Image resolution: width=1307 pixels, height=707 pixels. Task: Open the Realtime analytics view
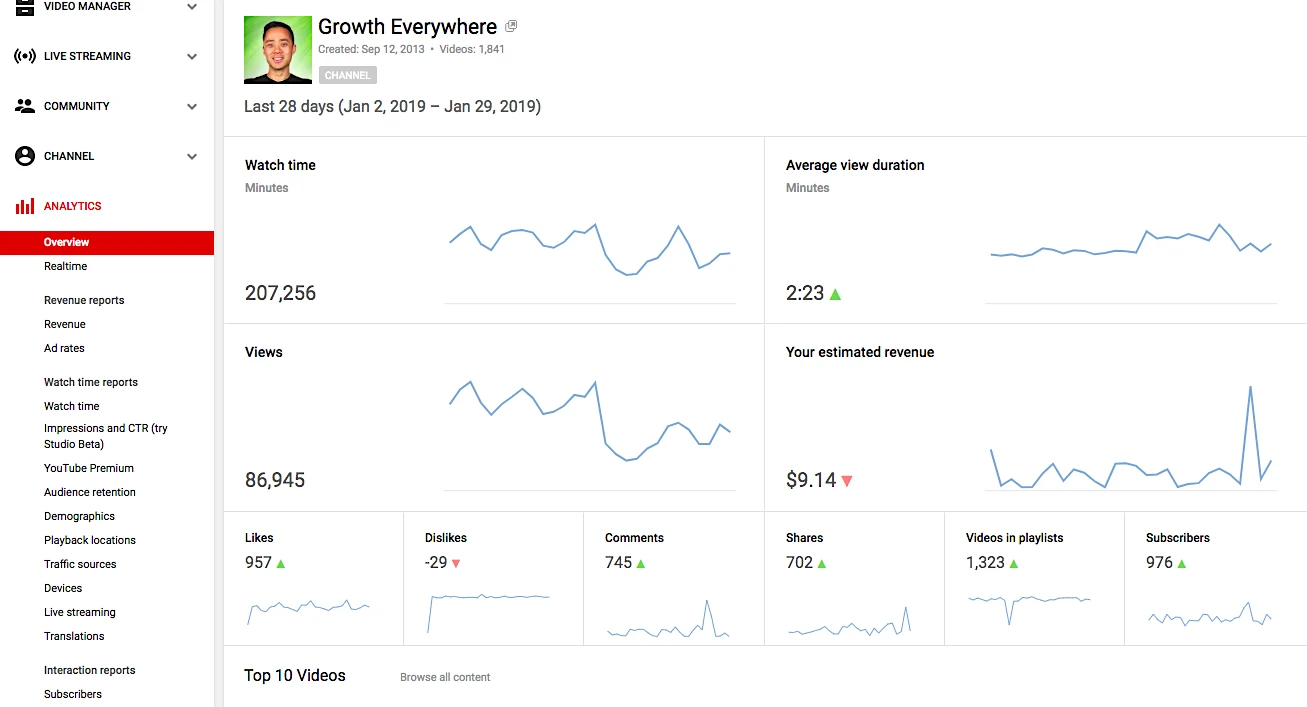pyautogui.click(x=65, y=266)
